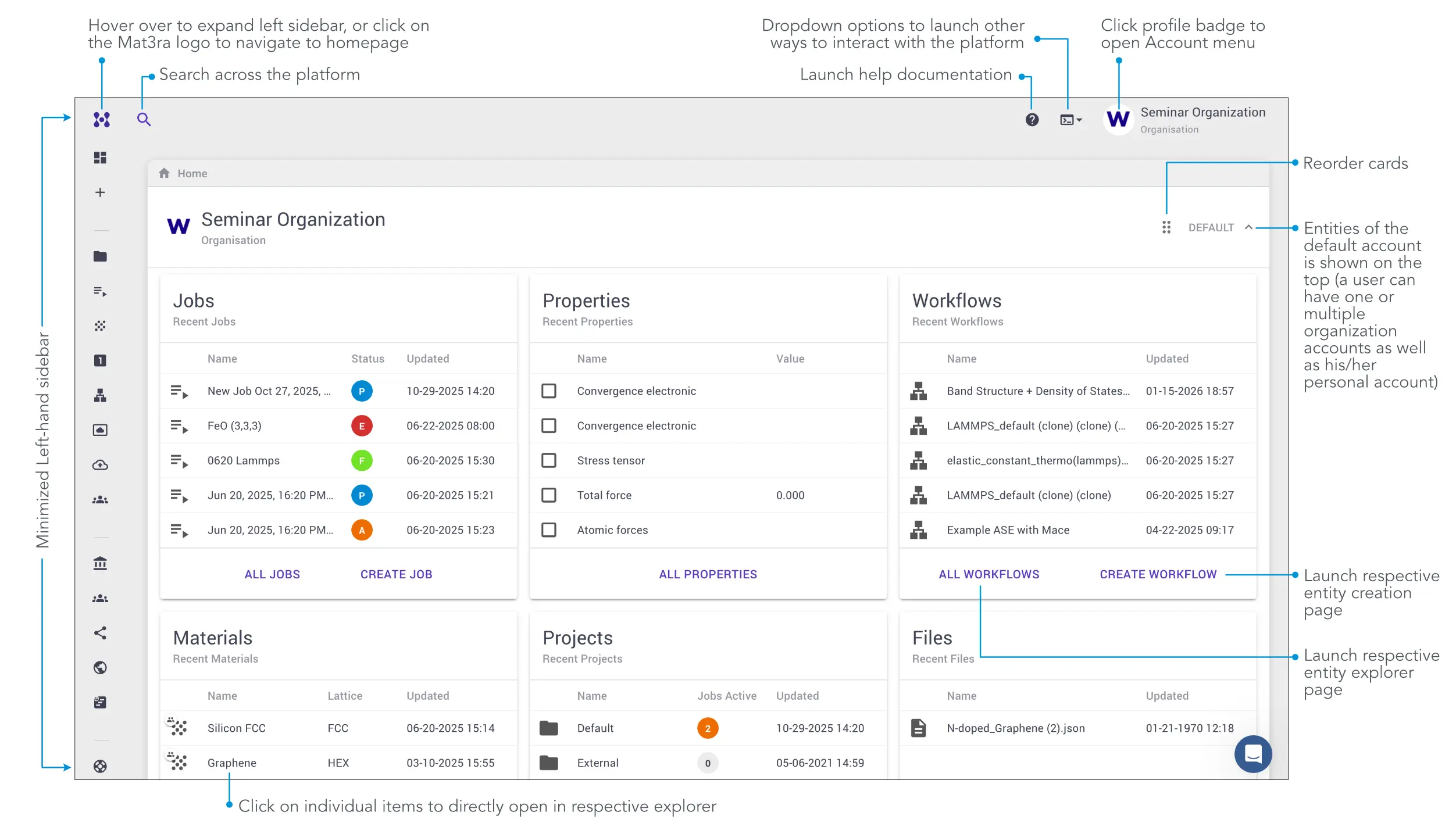Screen dimensions: 1456x830
Task: Click the share icon in the sidebar
Action: 100,633
